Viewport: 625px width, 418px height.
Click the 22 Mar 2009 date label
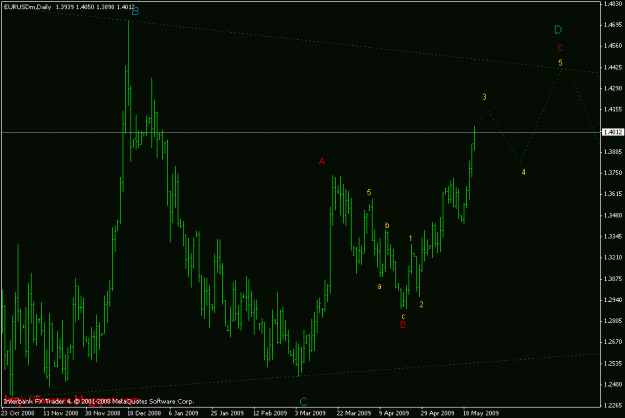pyautogui.click(x=354, y=413)
